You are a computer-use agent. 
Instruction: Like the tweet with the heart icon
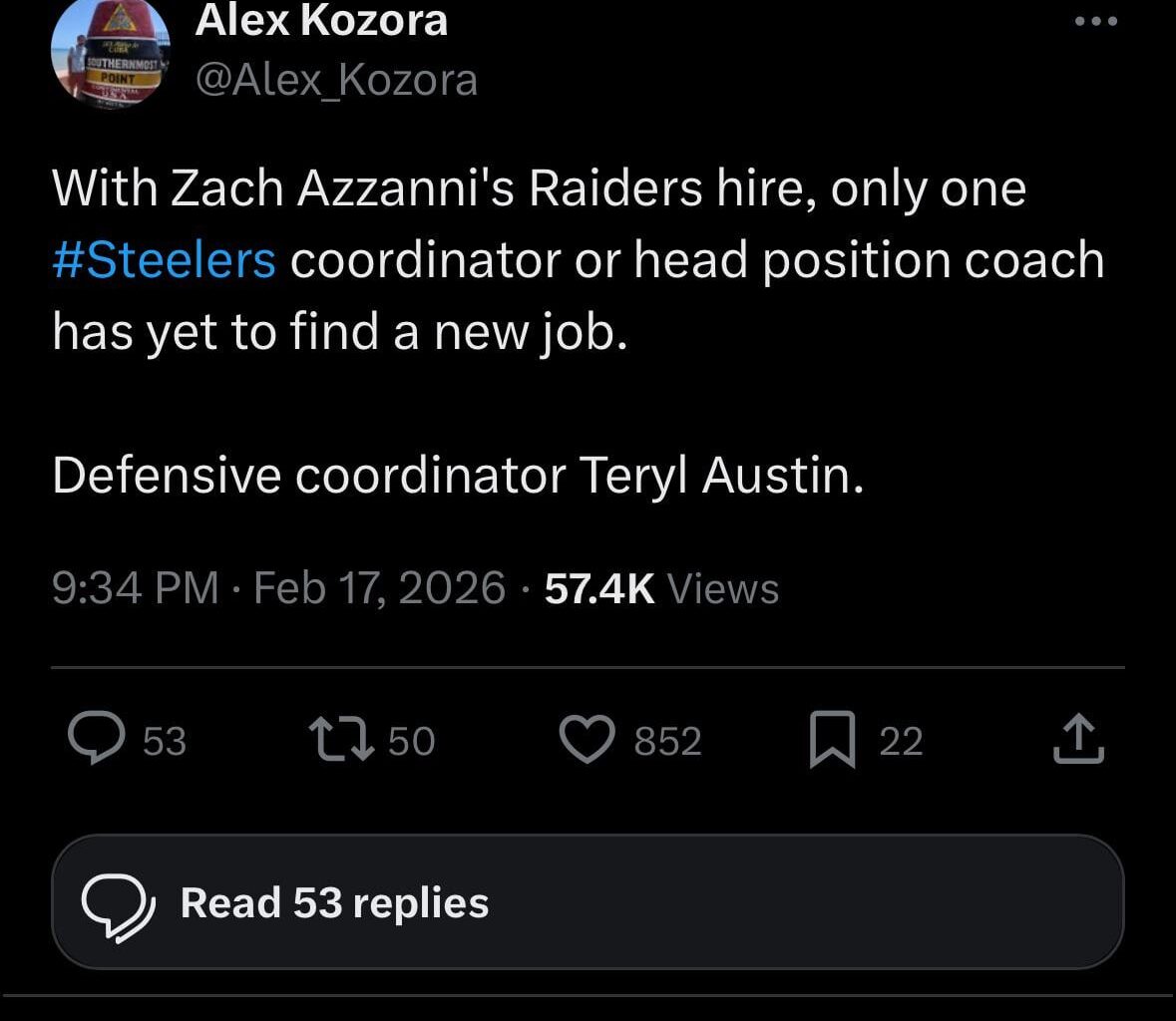coord(590,738)
